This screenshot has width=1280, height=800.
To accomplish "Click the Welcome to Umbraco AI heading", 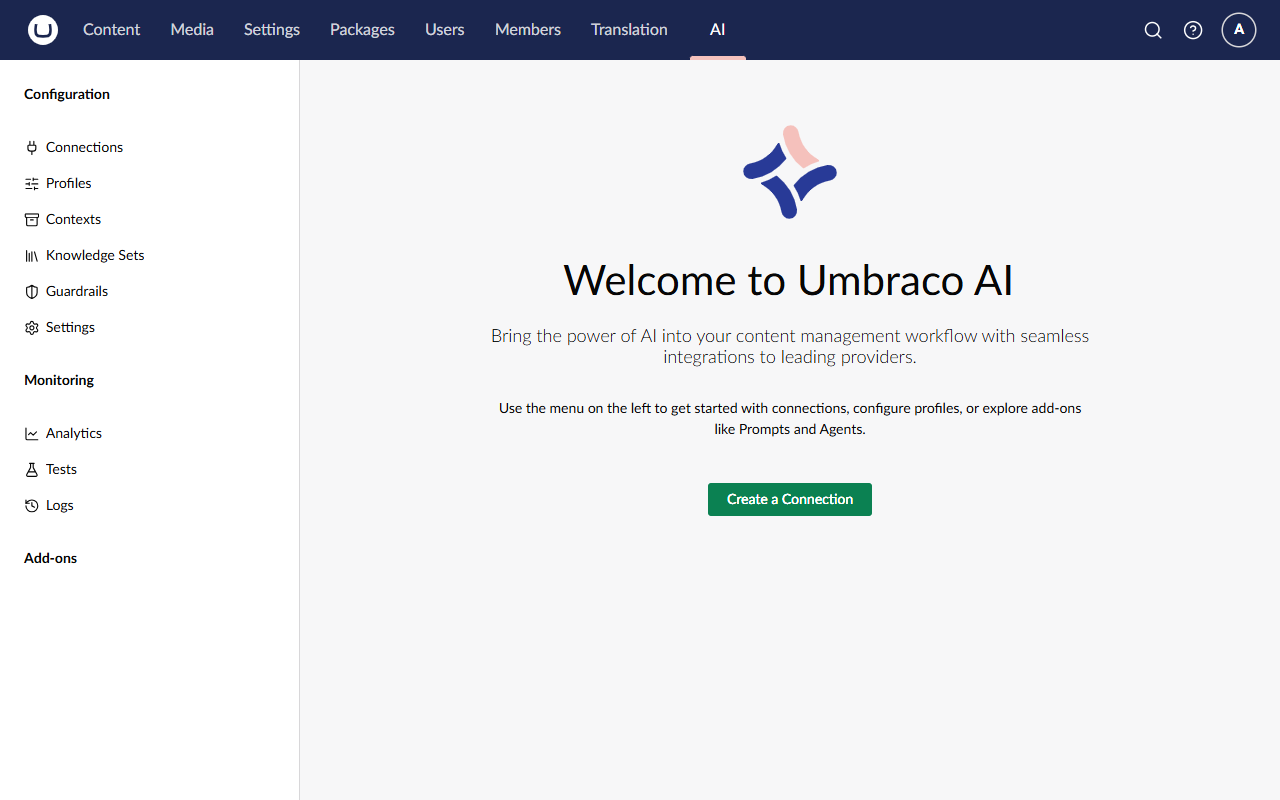I will click(x=789, y=280).
